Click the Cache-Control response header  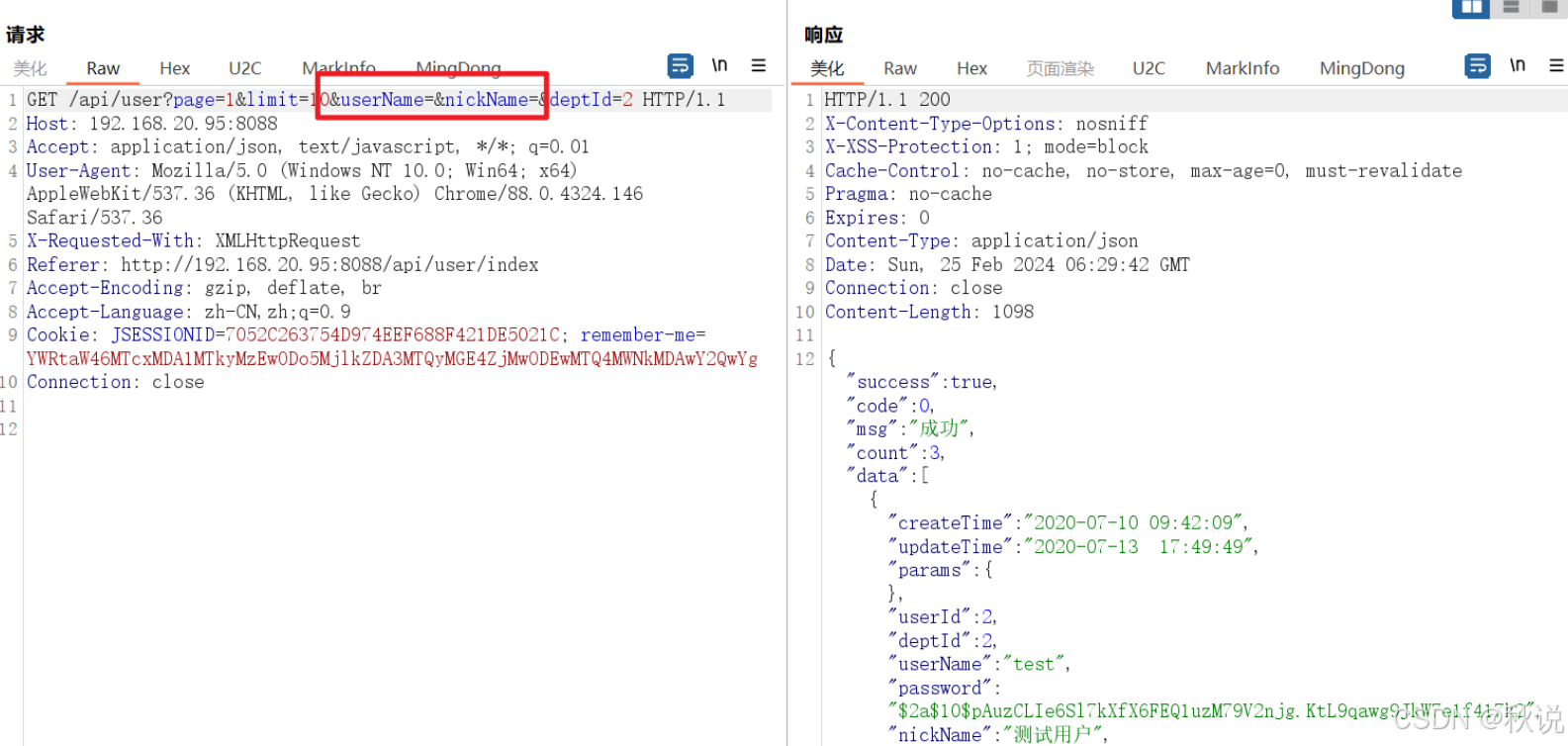pyautogui.click(x=1144, y=170)
